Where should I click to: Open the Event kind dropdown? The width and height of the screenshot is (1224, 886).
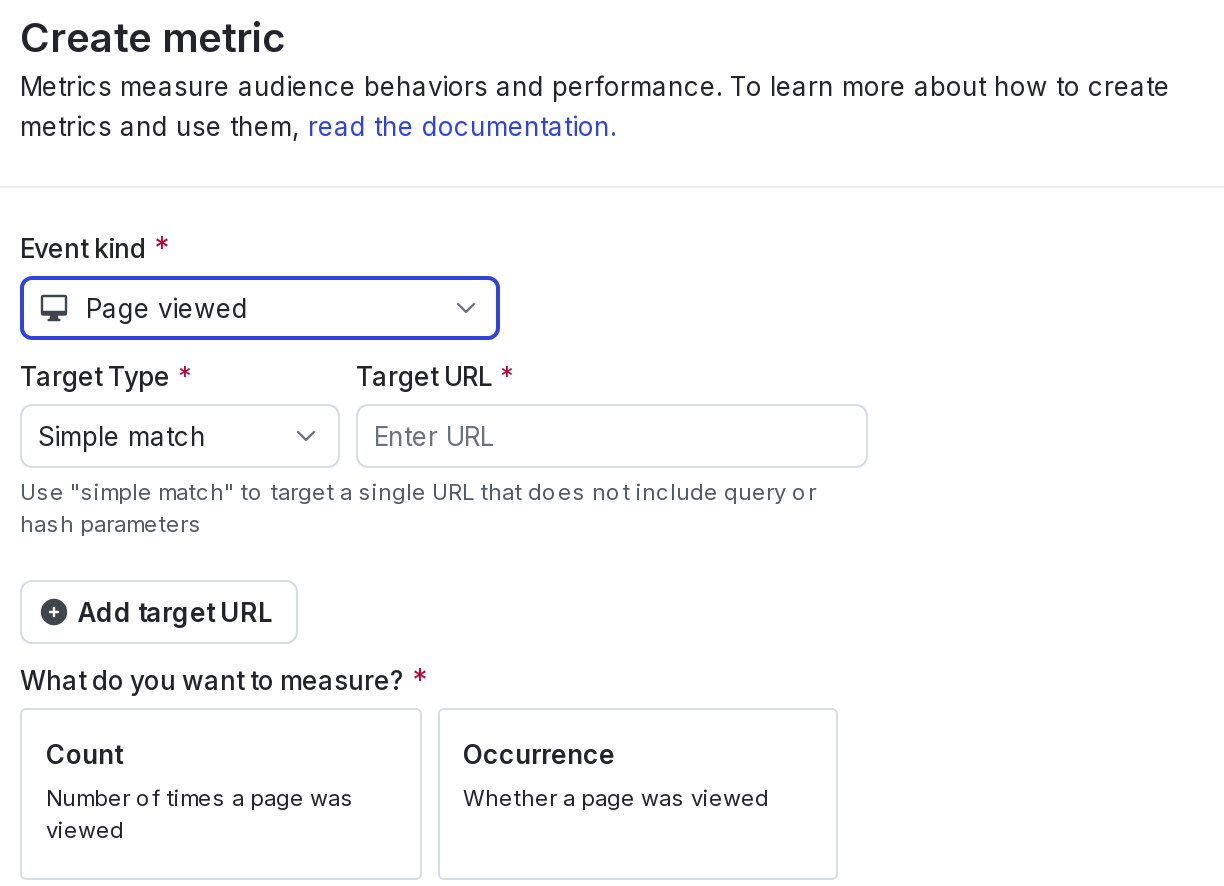coord(260,308)
